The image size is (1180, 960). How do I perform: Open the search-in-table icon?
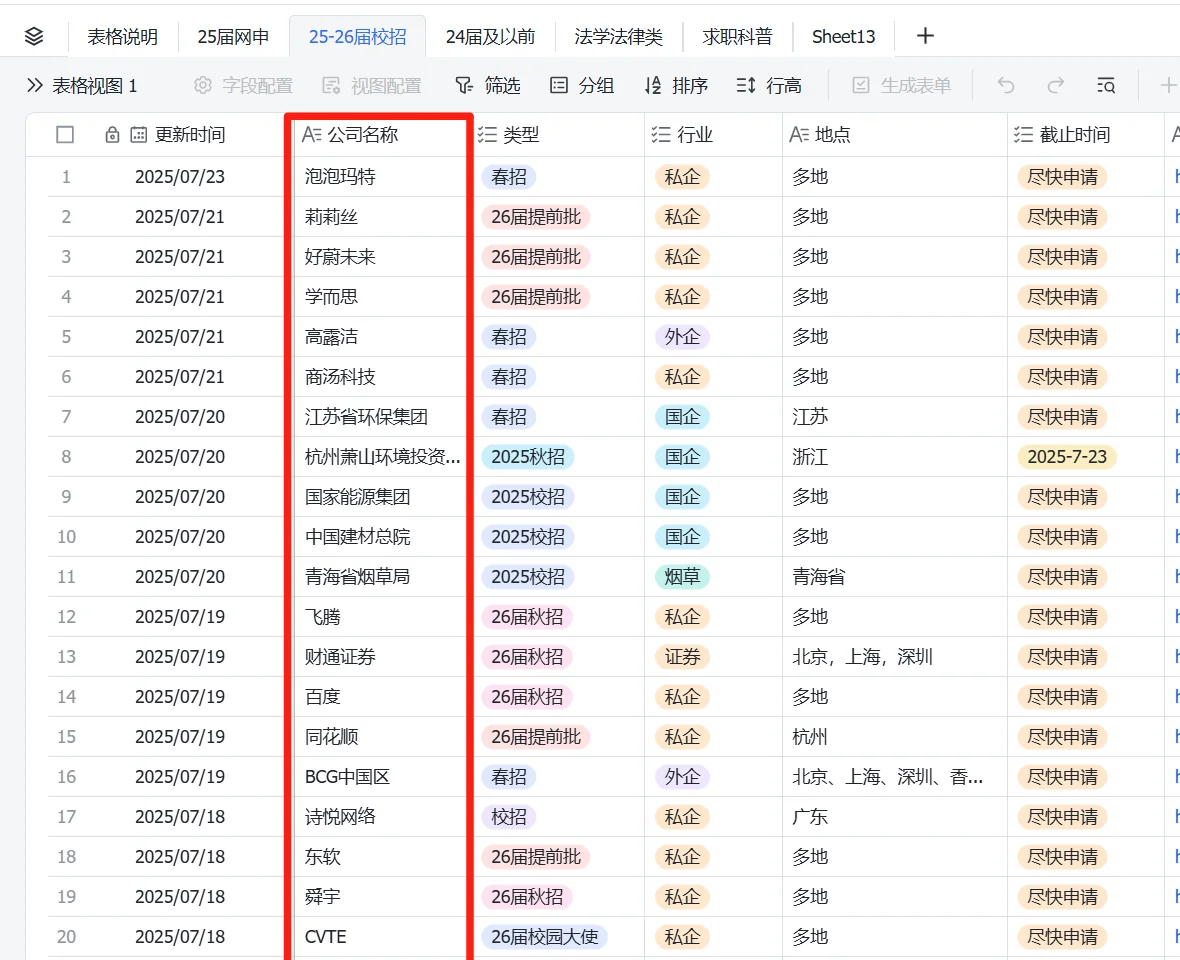point(1105,86)
